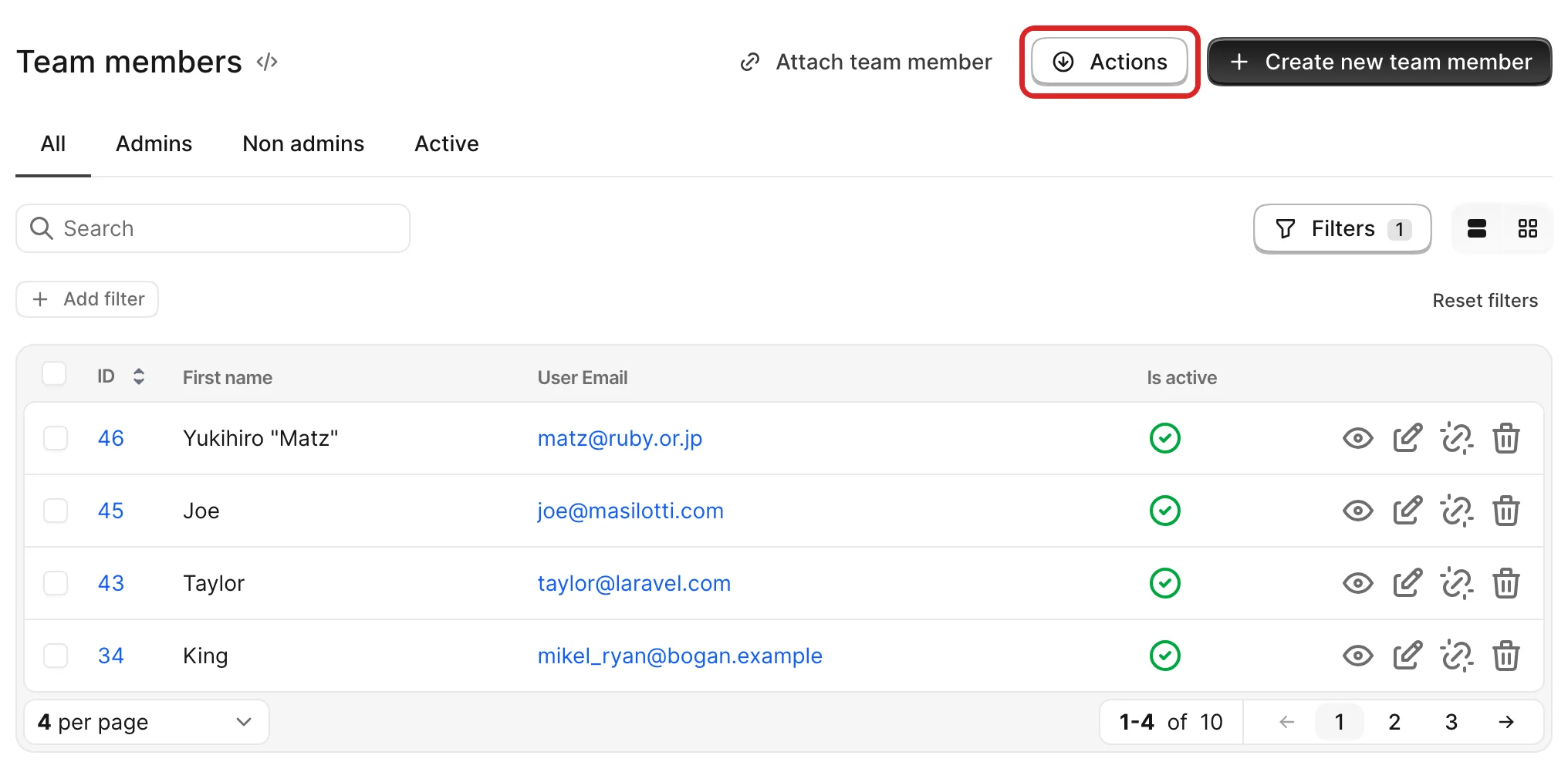Go to next page arrow

(x=1505, y=722)
